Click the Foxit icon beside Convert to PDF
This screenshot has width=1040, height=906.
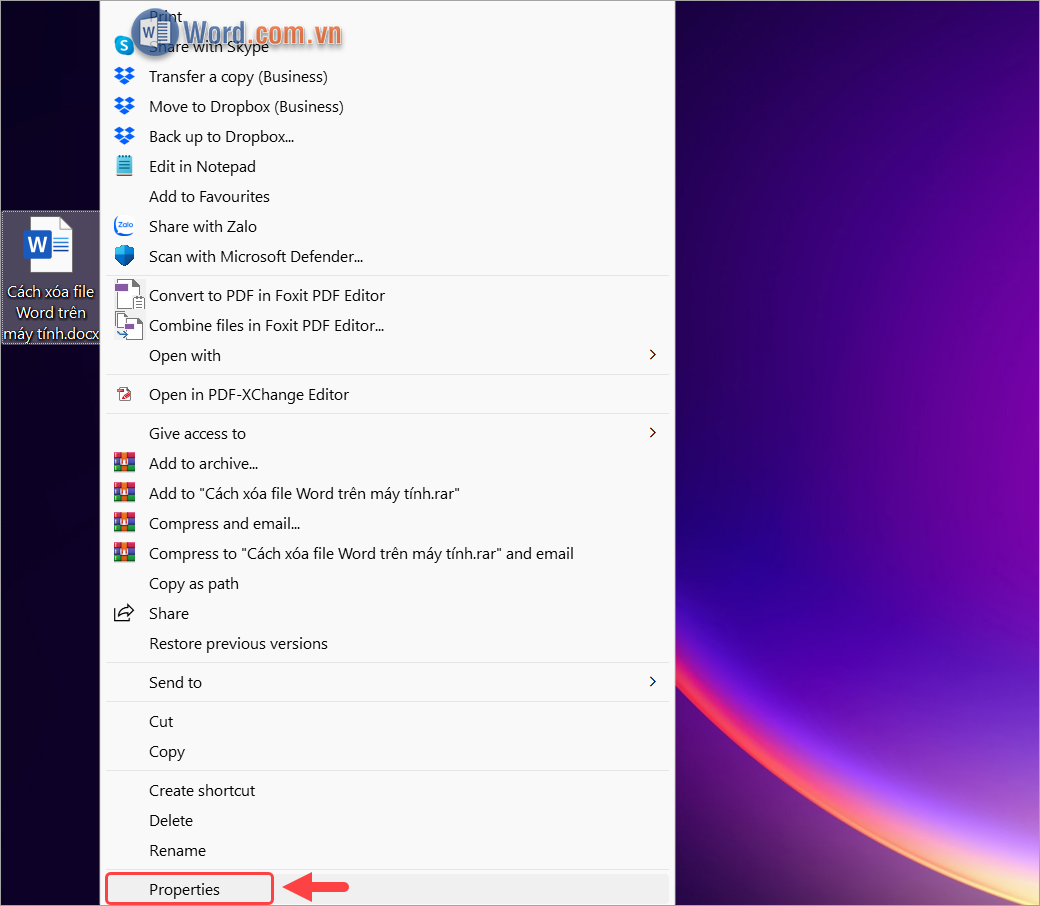129,294
